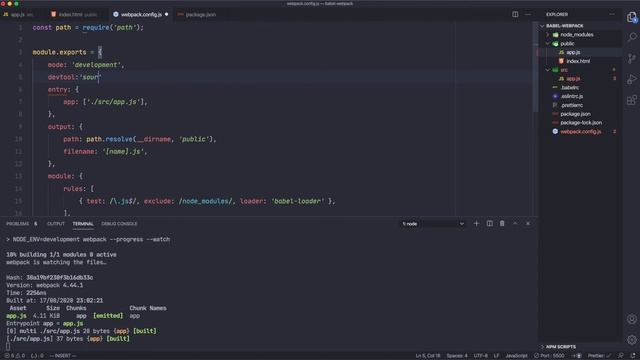Open the OUTPUT panel tab
Screen dimensions: 640x360
pos(56,224)
